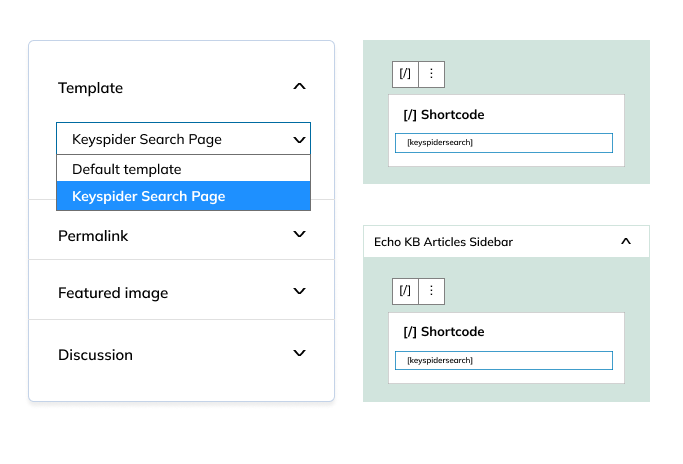Click the Echo KB Articles Sidebar title

443,242
